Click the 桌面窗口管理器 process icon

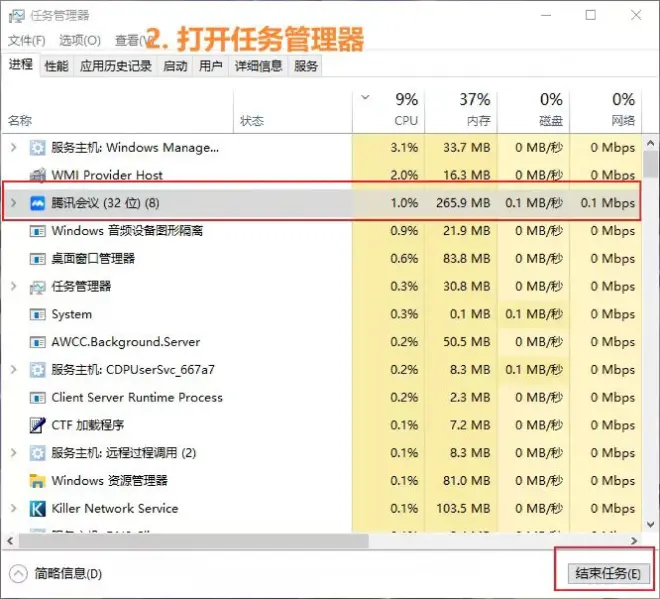[x=37, y=259]
